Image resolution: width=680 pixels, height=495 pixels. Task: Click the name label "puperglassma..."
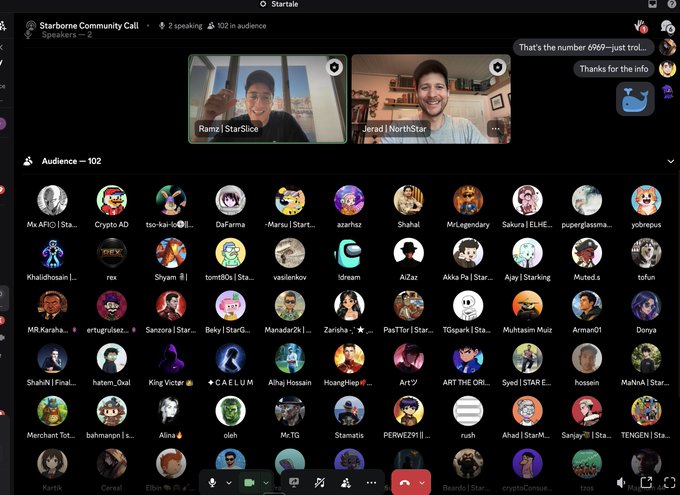(x=586, y=225)
